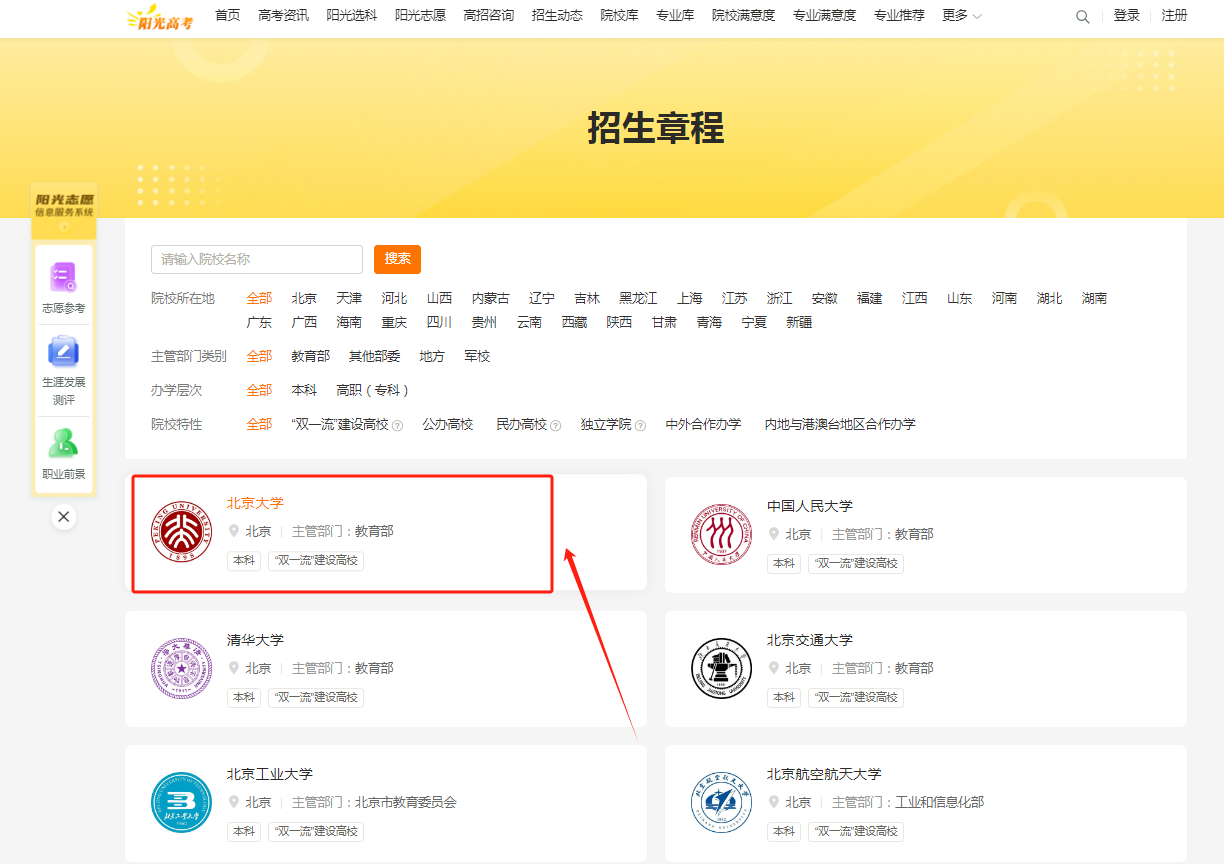Screen dimensions: 1224x864
Task: Filter location by 四川
Action: 439,322
